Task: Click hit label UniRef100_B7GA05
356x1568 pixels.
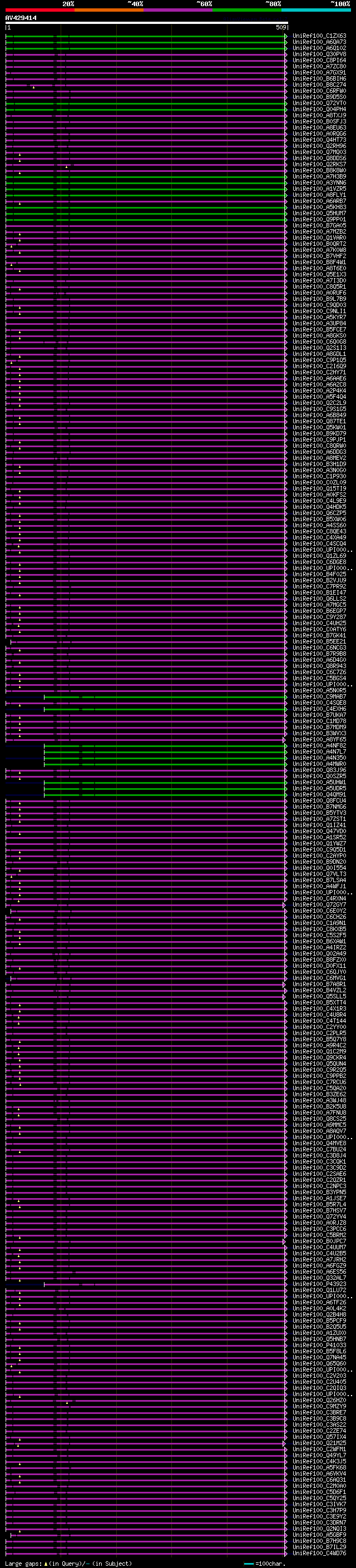Action: point(319,226)
